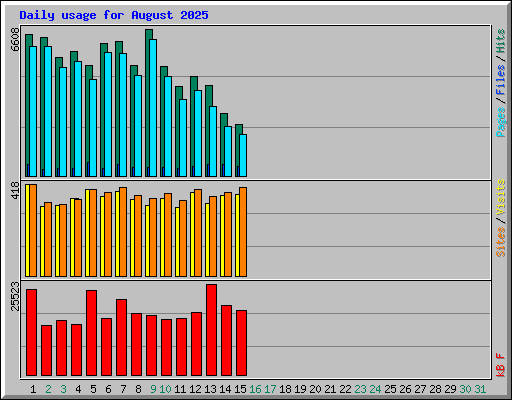Click the yellow 'Visits' legend text
Viewport: 512px width, 400px height.
coord(500,197)
